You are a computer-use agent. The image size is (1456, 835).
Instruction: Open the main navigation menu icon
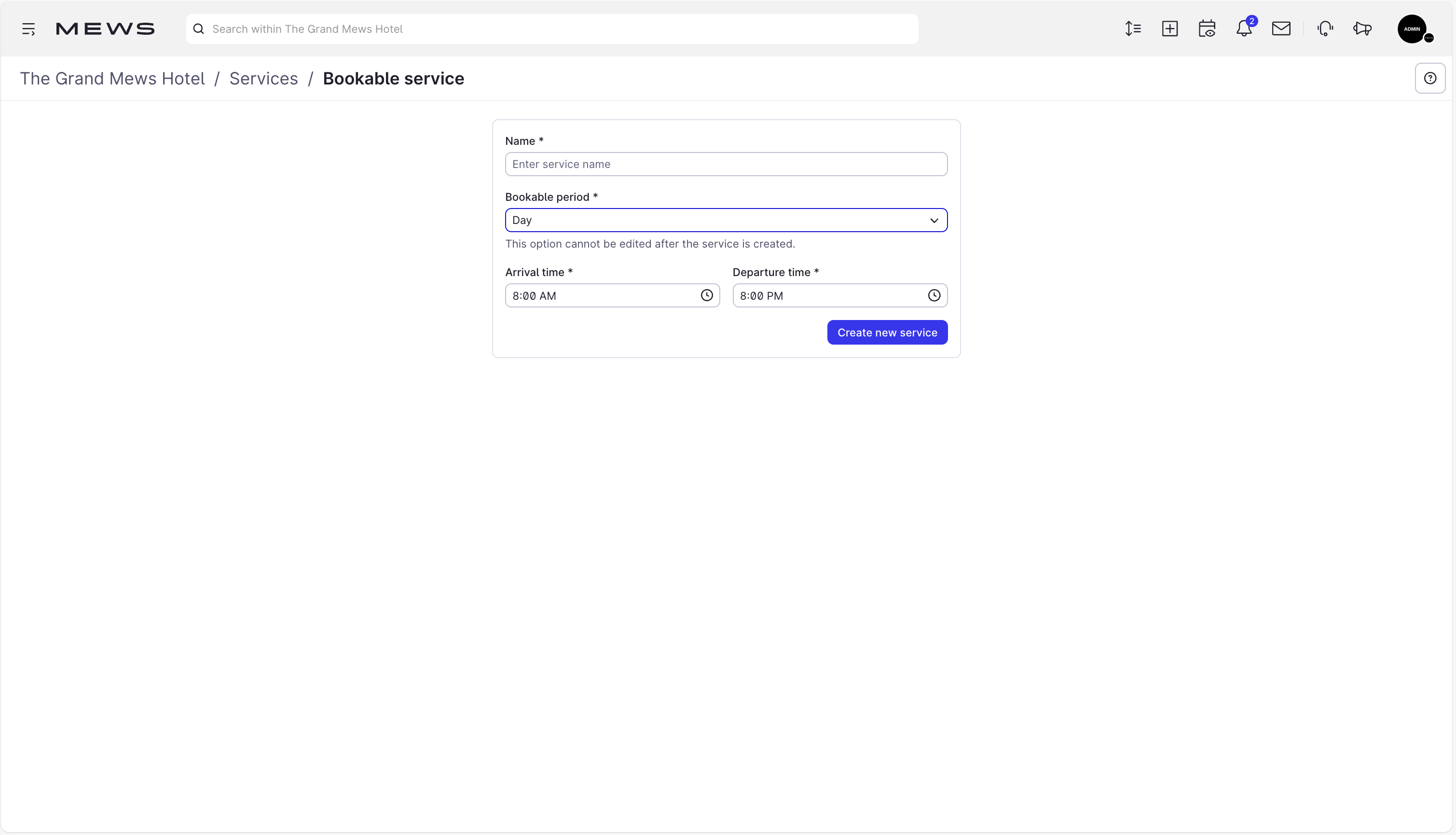28,28
